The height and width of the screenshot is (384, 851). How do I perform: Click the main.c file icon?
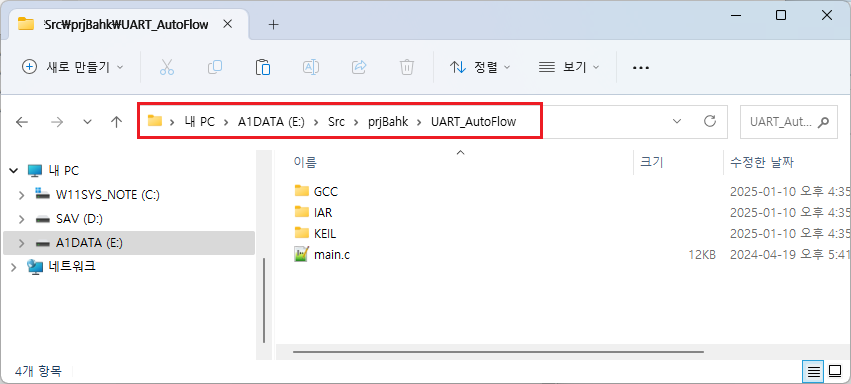(302, 254)
